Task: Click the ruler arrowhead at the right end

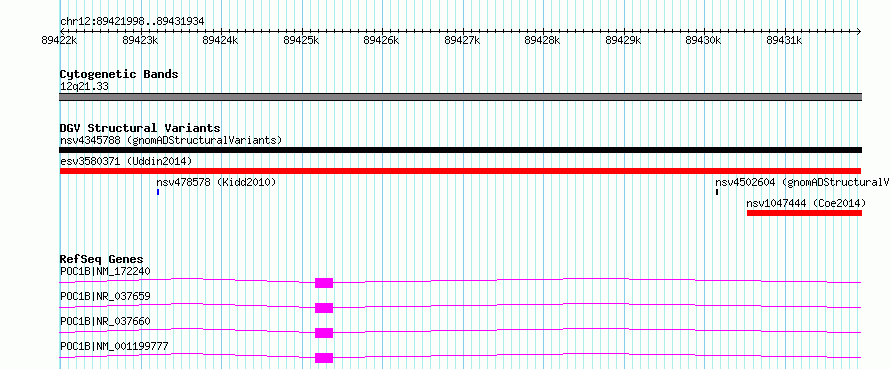Action: pos(858,31)
